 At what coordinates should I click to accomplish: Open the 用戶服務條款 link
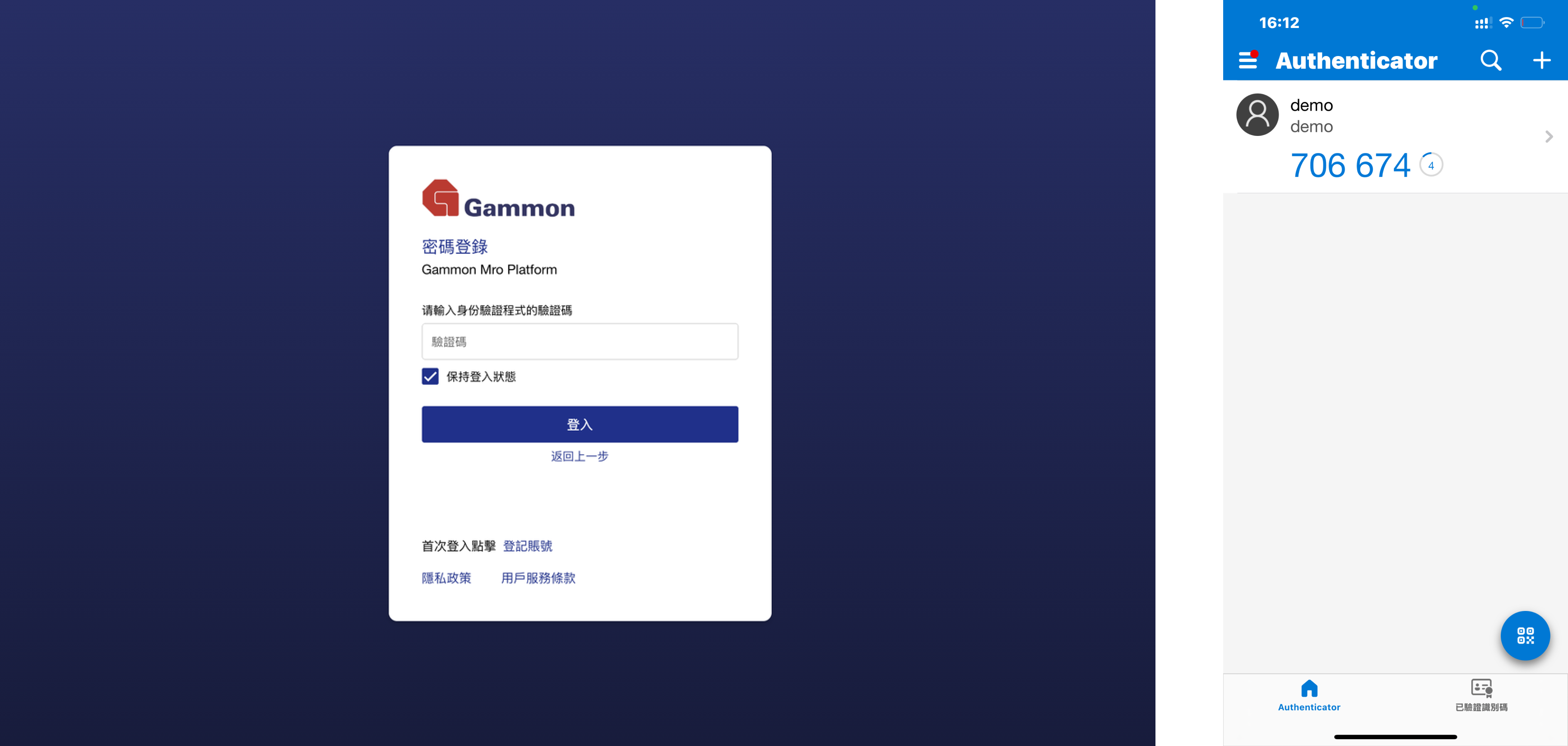538,578
